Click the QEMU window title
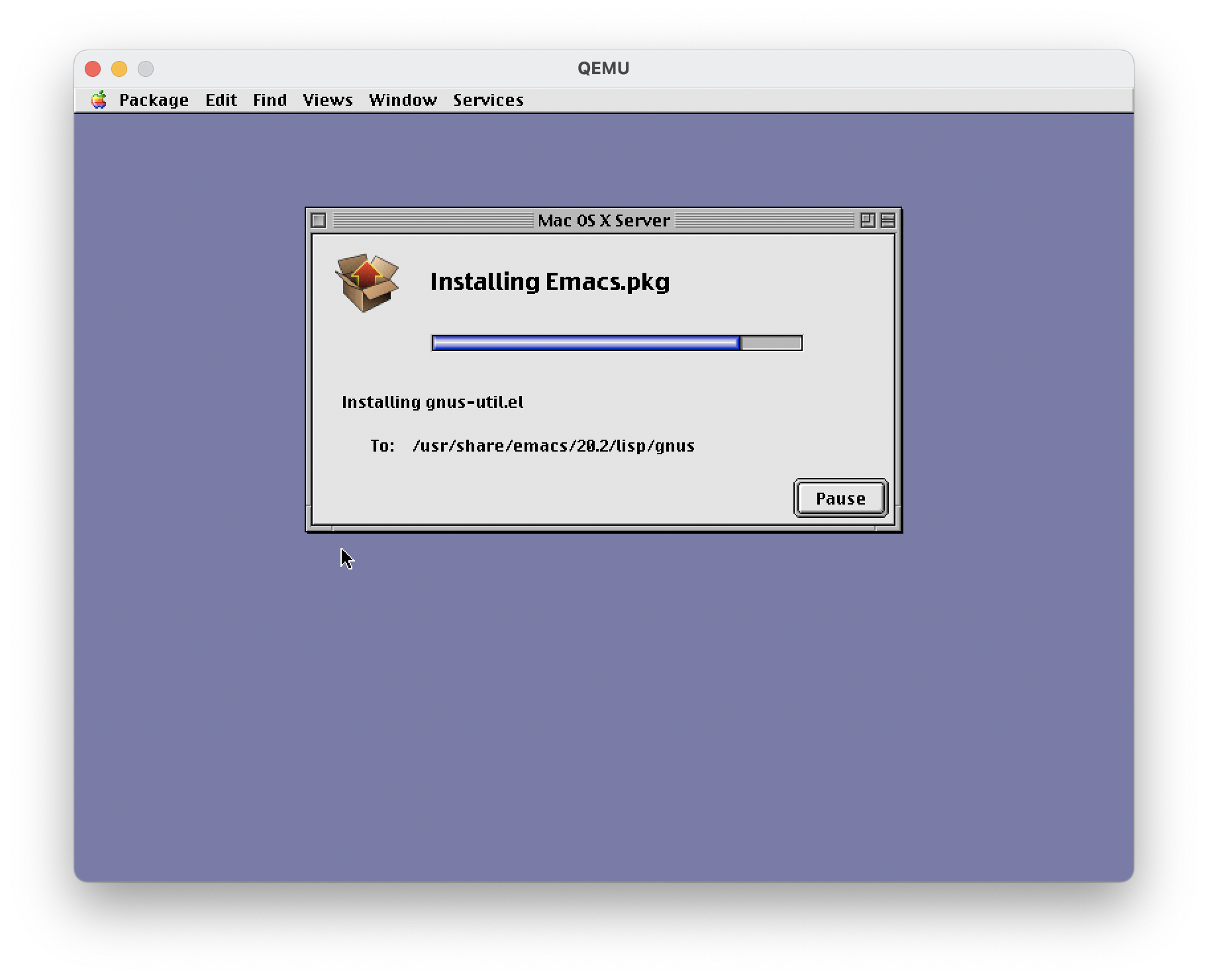This screenshot has width=1208, height=980. 603,68
